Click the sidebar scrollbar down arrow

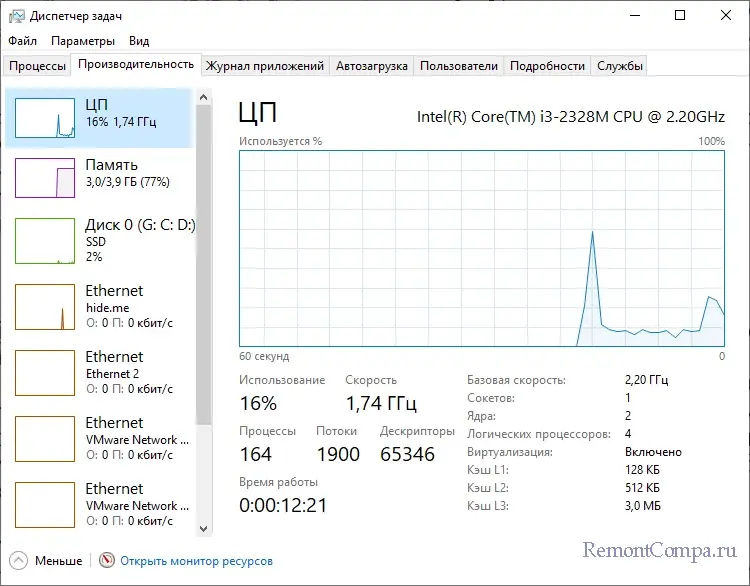(204, 529)
